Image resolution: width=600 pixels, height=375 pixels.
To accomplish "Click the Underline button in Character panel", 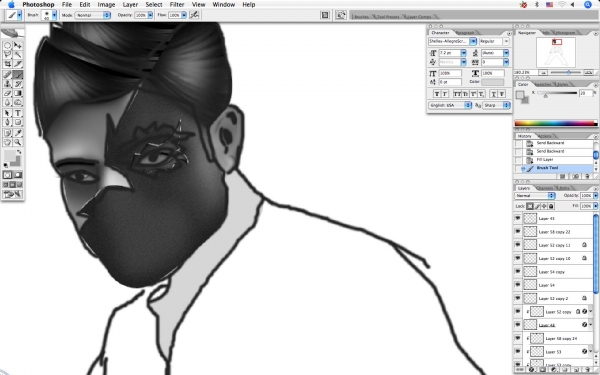I will point(494,94).
